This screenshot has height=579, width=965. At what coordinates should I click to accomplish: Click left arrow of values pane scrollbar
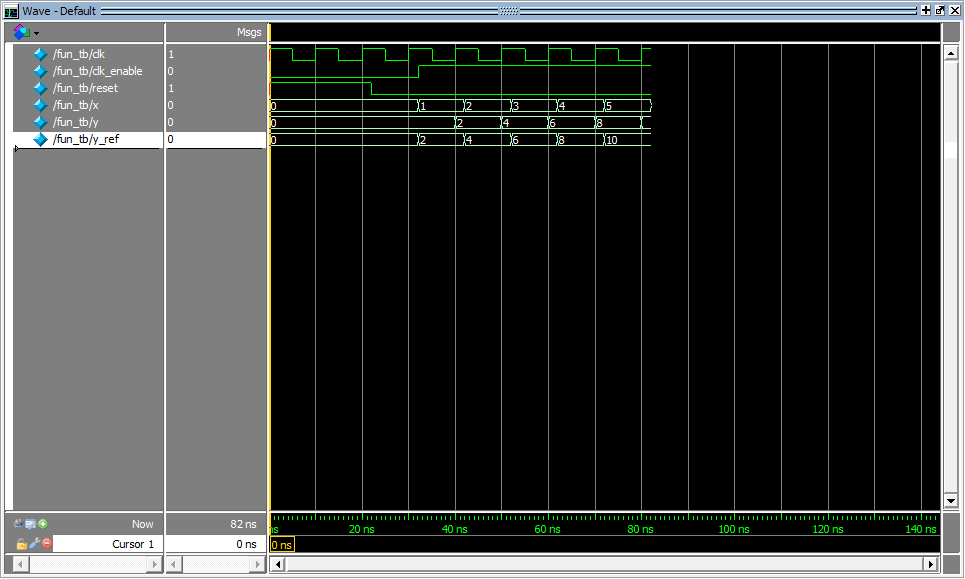174,564
